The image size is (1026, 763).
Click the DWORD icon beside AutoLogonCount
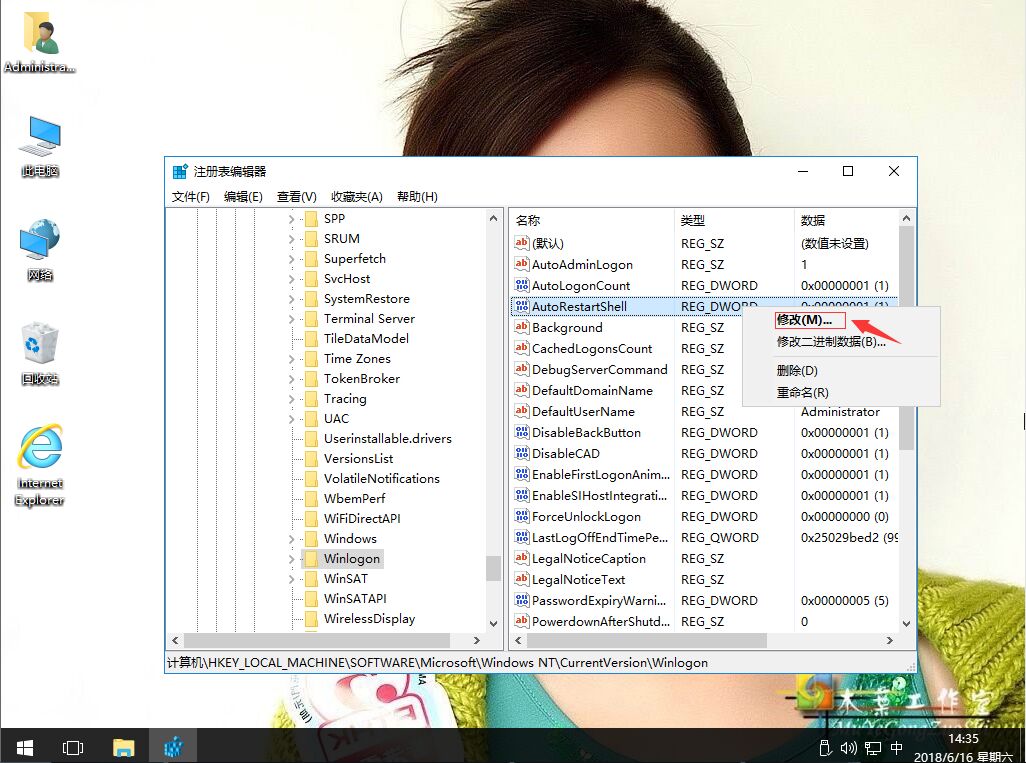coord(521,285)
